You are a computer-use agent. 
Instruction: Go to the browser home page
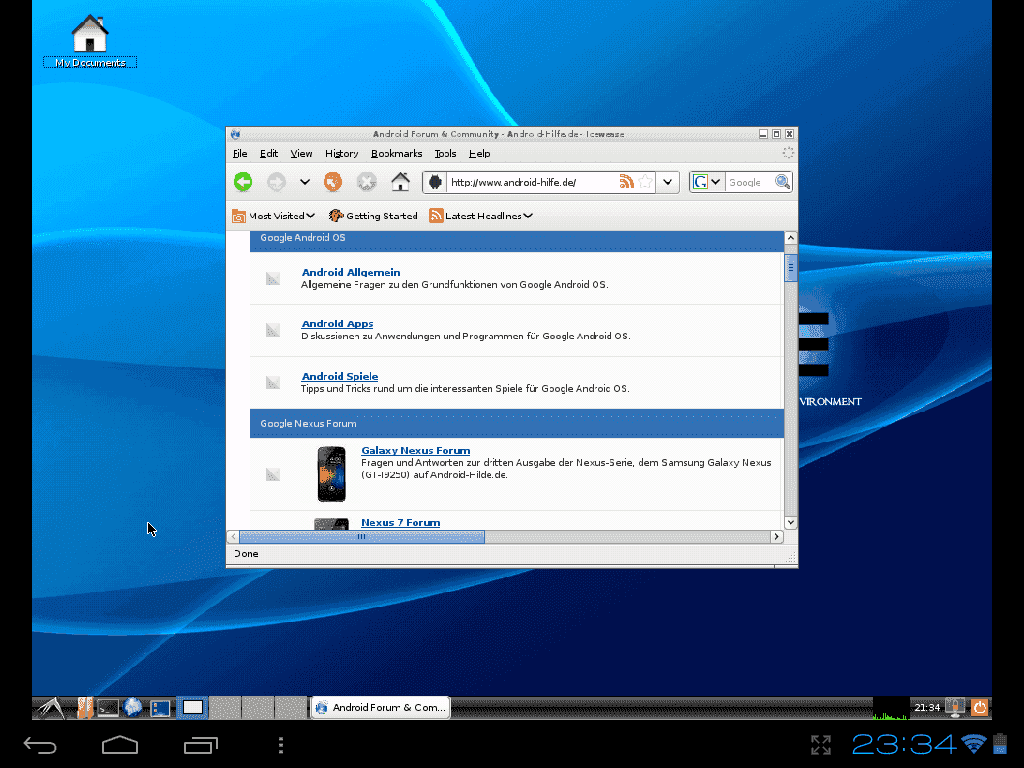400,182
